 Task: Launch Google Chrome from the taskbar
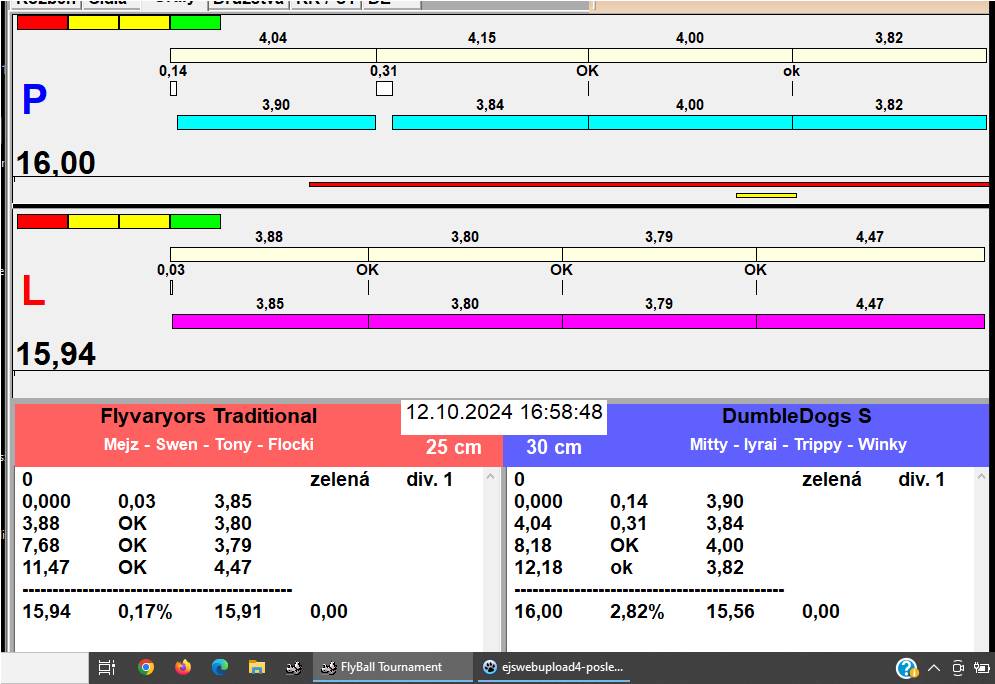146,667
